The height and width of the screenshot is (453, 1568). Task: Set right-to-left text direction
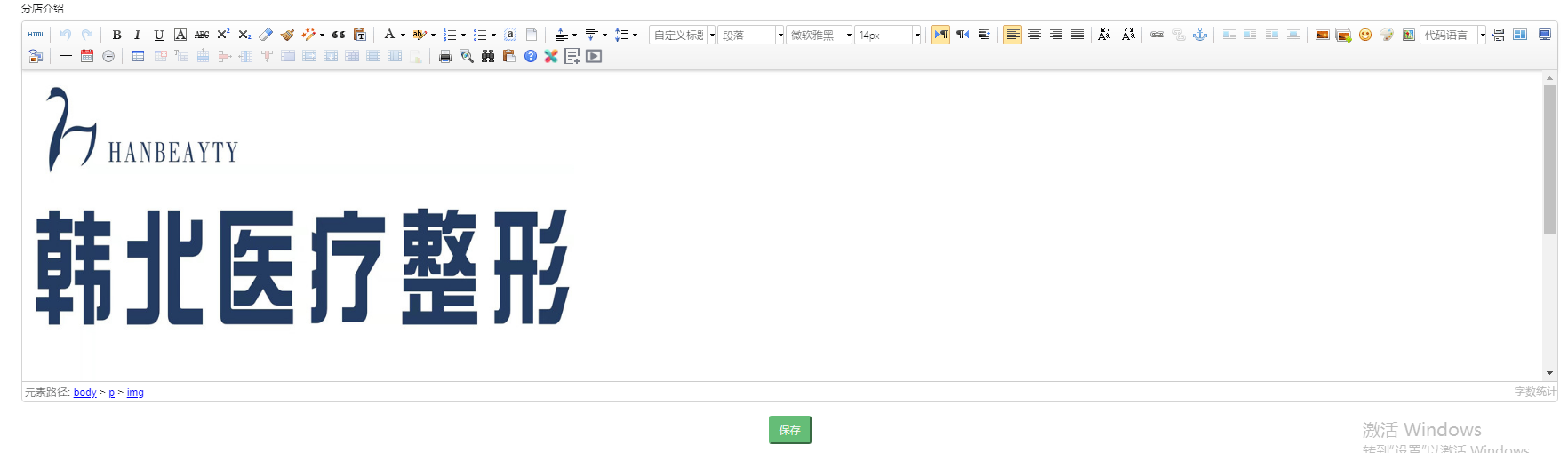(963, 35)
